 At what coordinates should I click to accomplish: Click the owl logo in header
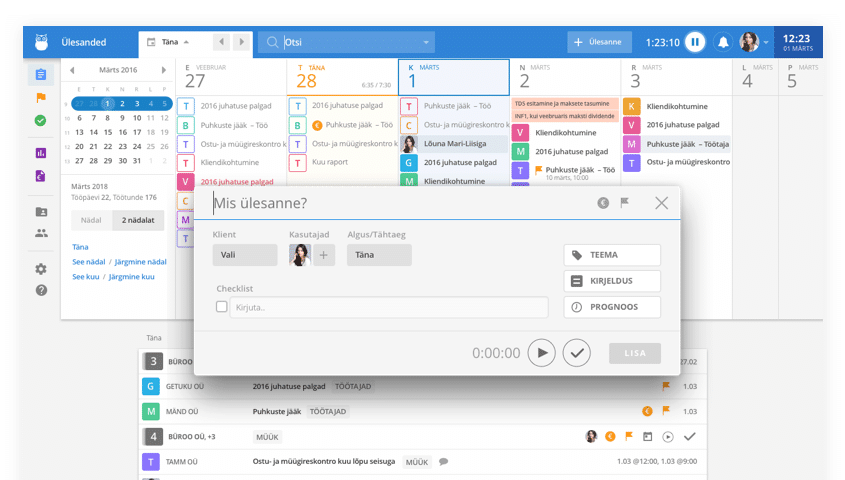[x=41, y=42]
